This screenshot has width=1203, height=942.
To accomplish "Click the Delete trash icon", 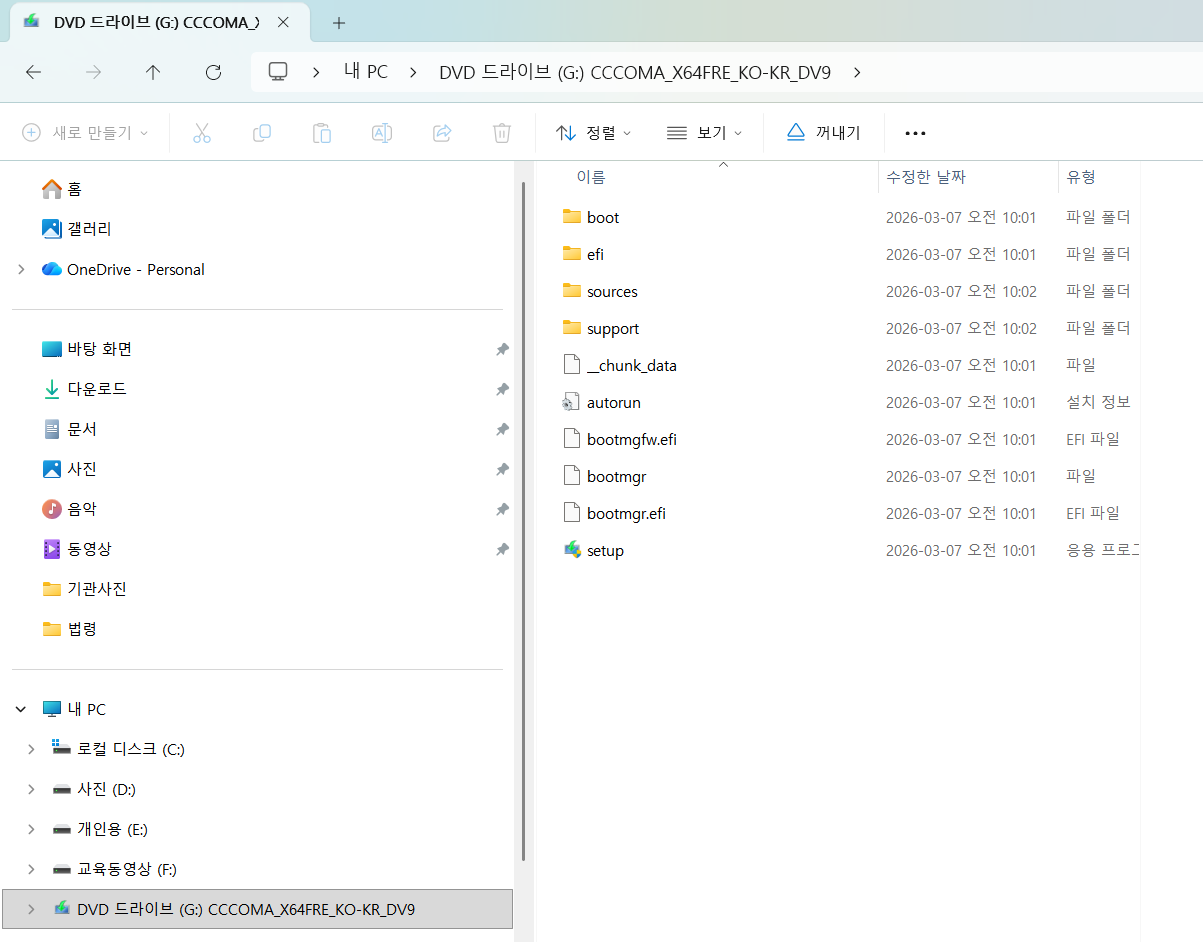I will [x=502, y=133].
